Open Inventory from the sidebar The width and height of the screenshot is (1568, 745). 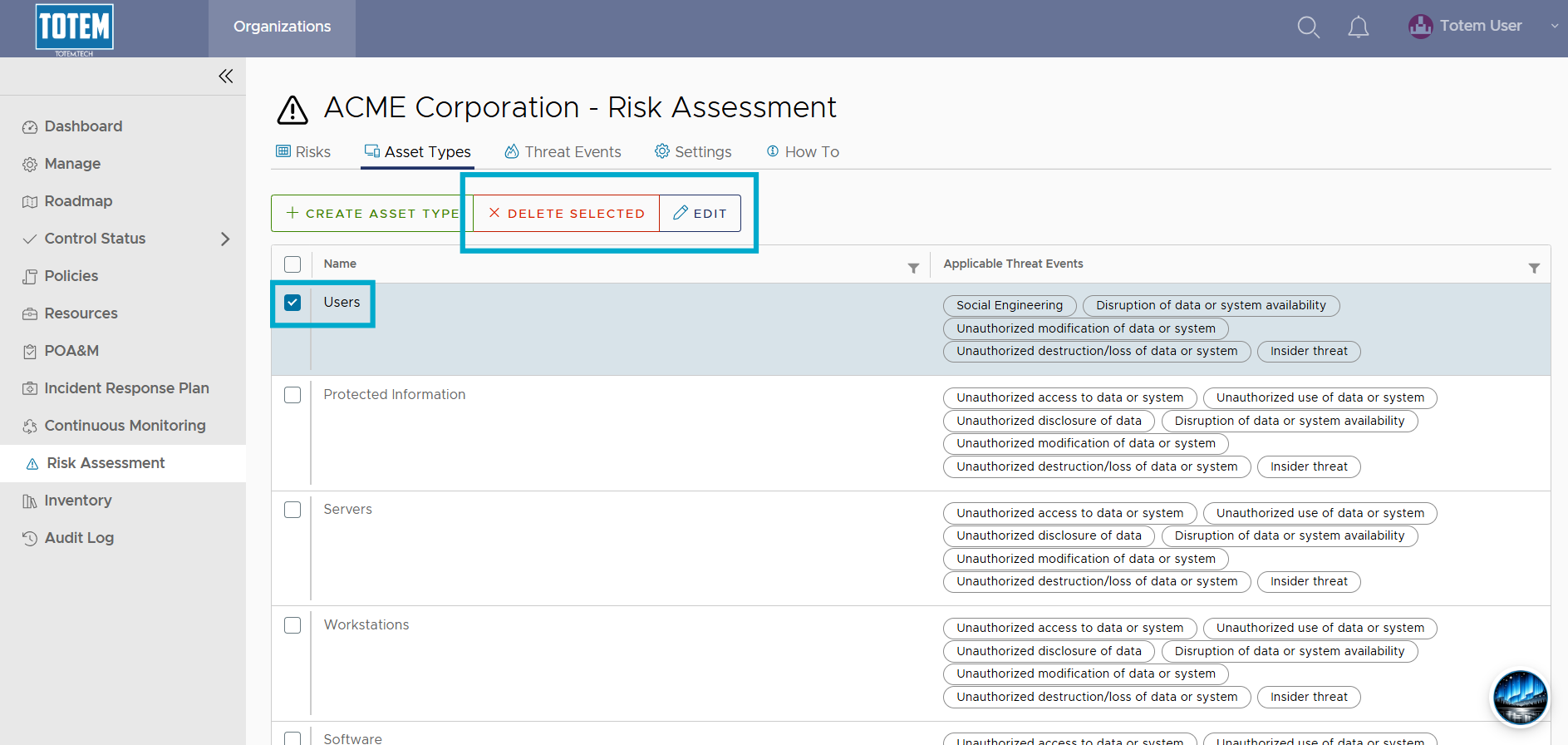(x=78, y=501)
